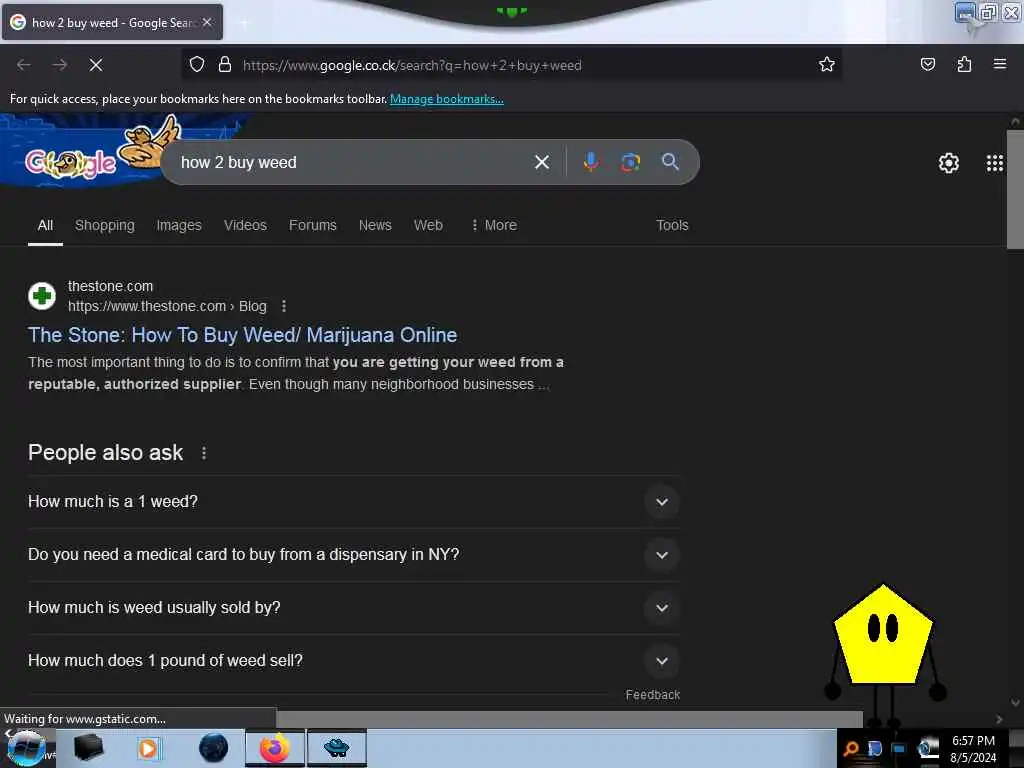Screen dimensions: 1024x768
Task: Stop loading the page with the X button
Action: 96,65
